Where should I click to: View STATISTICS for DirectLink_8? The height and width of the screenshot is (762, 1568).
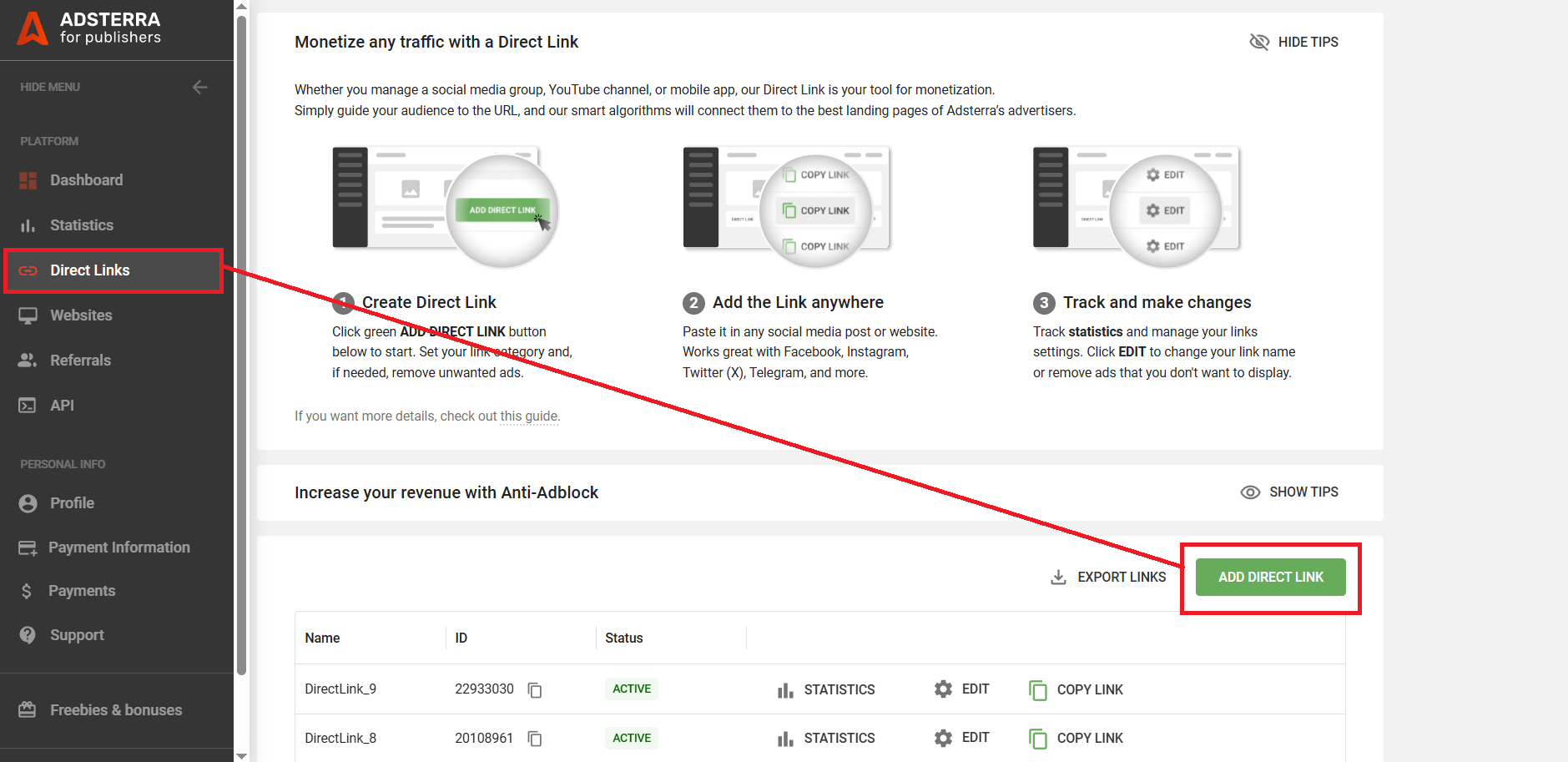pyautogui.click(x=826, y=739)
